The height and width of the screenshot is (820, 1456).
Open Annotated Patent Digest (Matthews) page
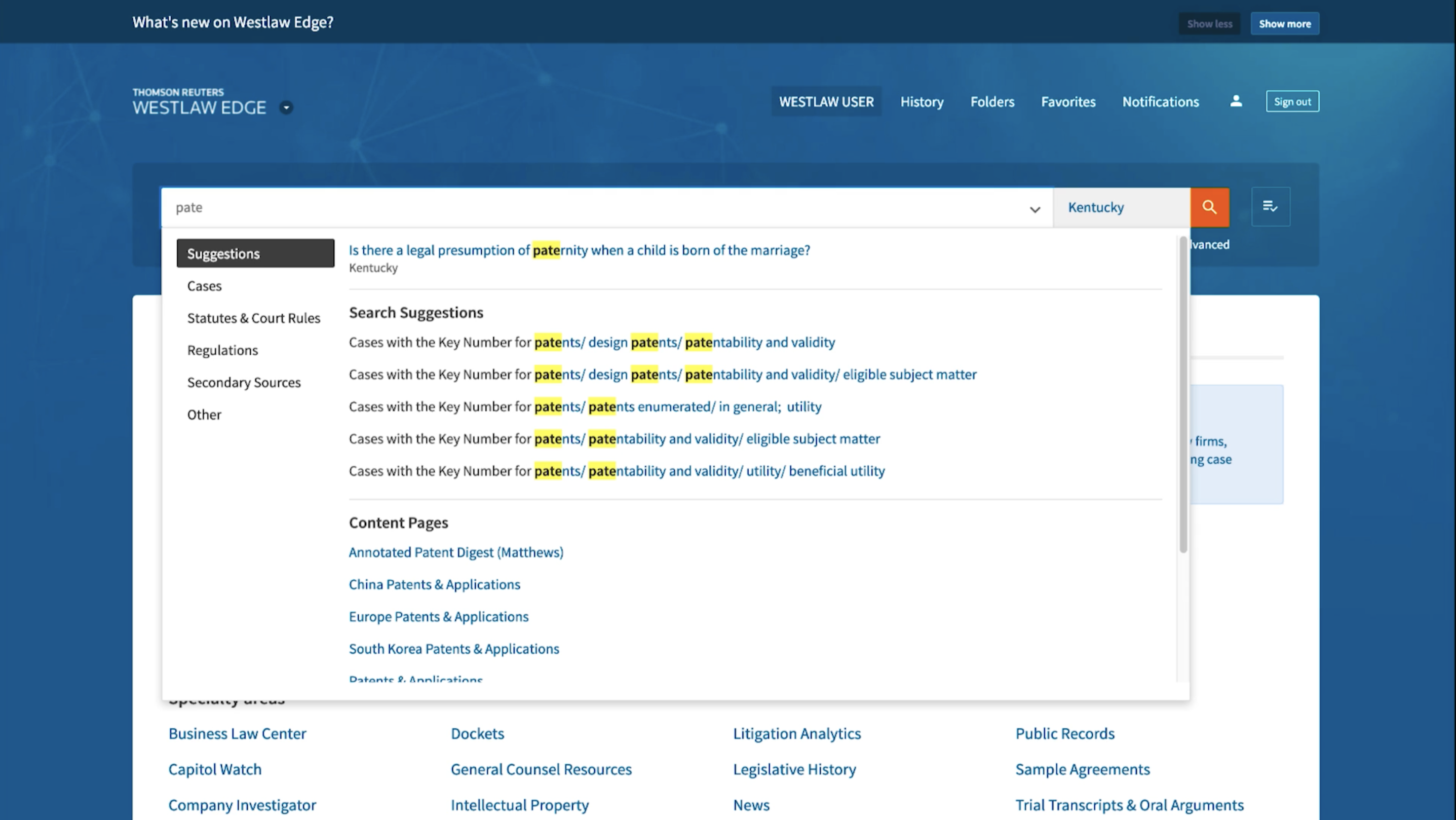pyautogui.click(x=455, y=552)
